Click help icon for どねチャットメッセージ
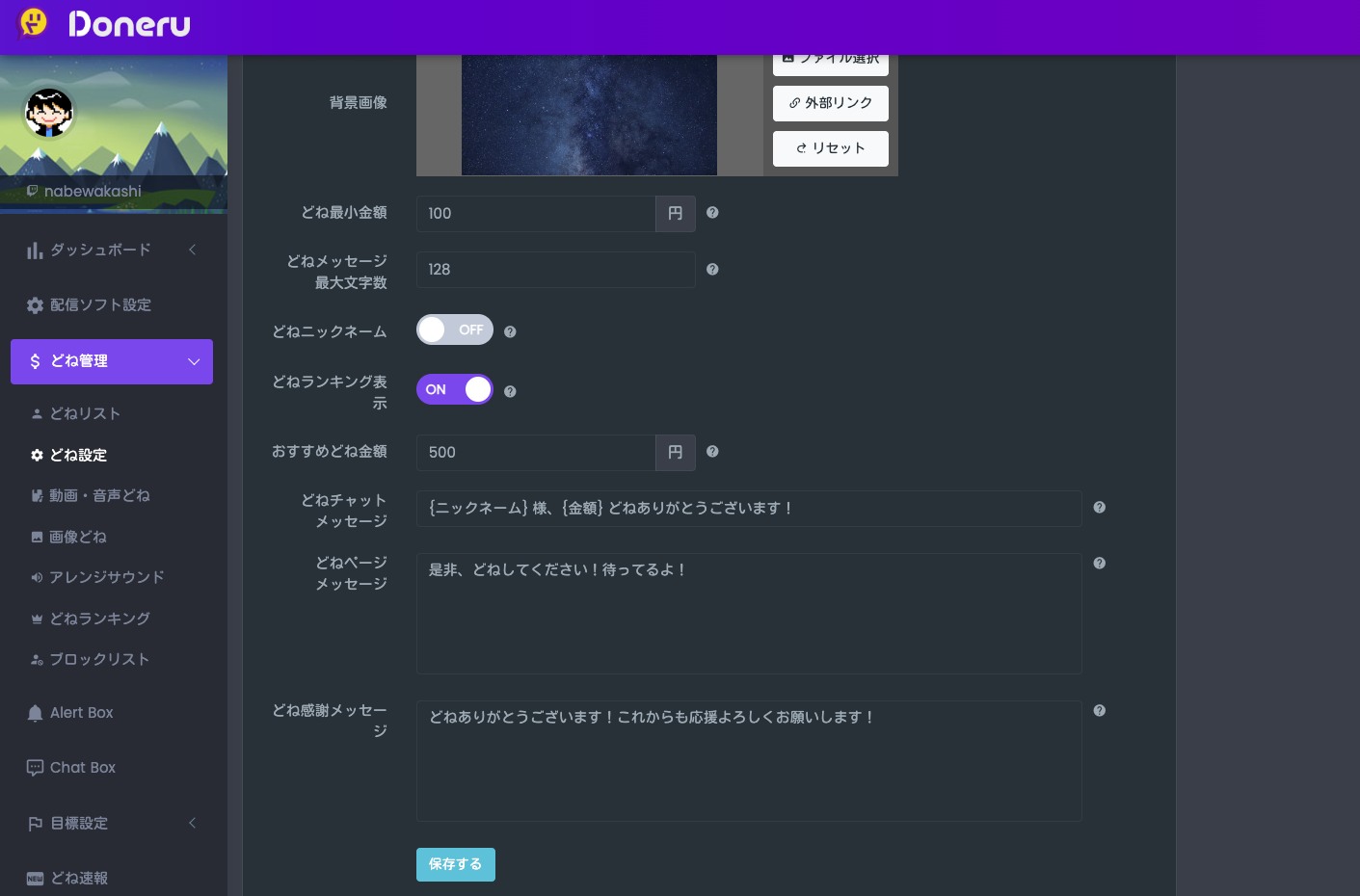Screen dimensions: 1360x896 click(x=1100, y=508)
